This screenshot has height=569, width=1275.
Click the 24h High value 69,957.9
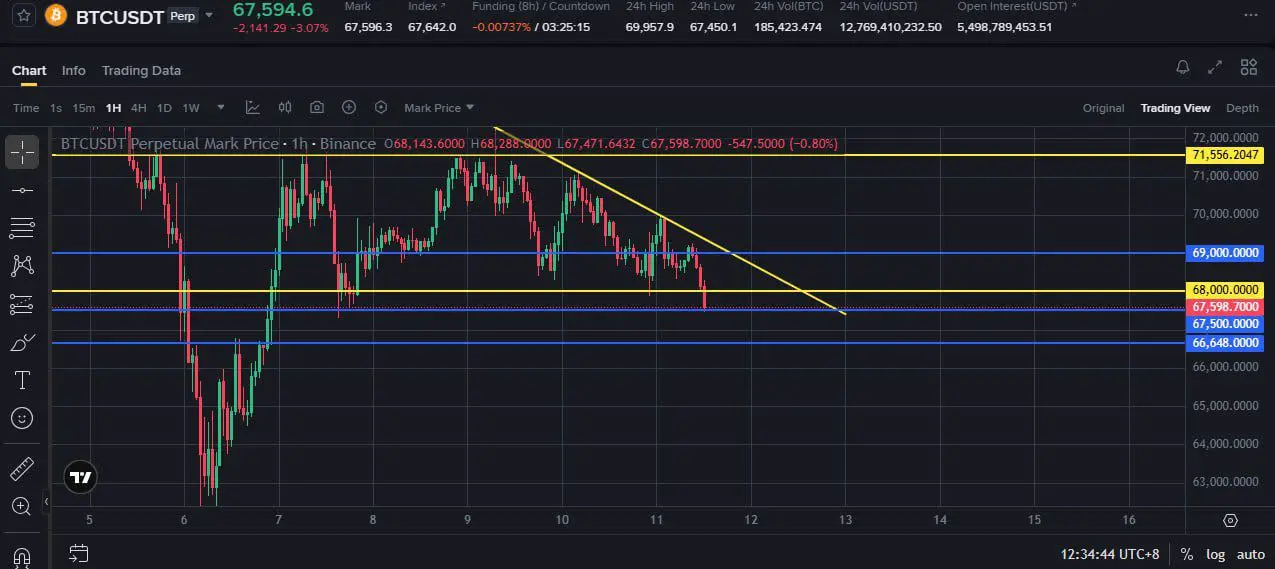(x=649, y=27)
